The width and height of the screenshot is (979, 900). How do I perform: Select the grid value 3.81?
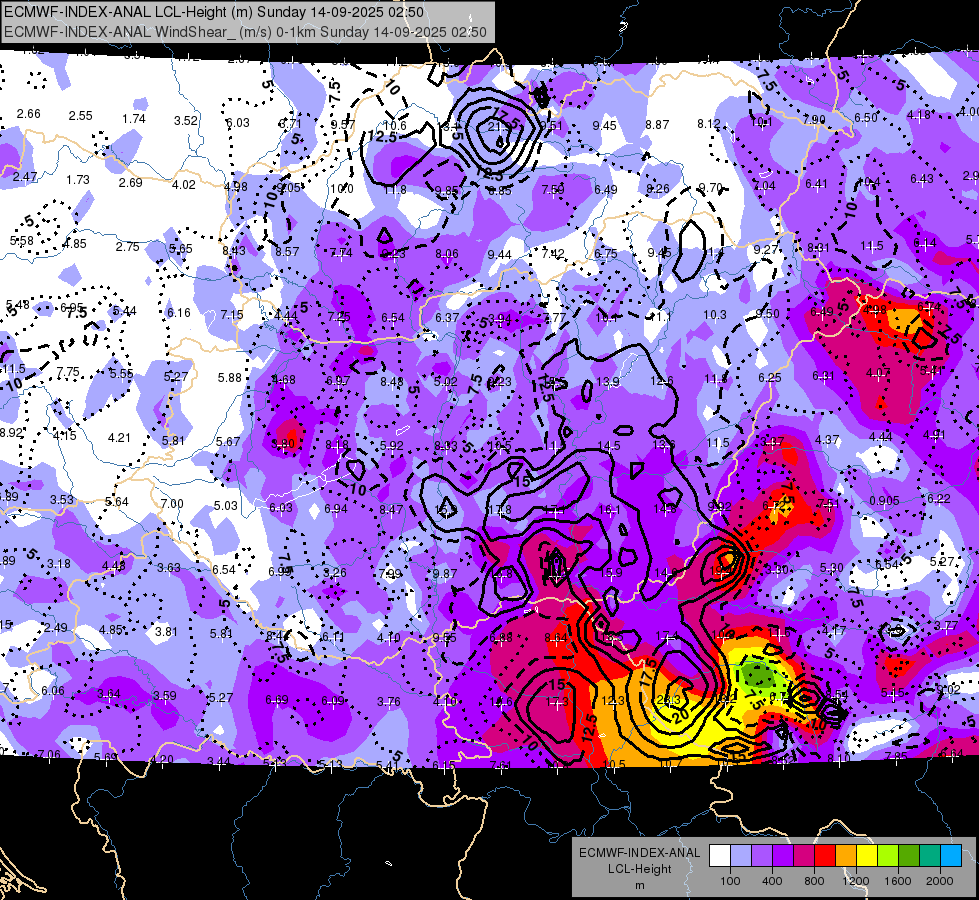166,631
